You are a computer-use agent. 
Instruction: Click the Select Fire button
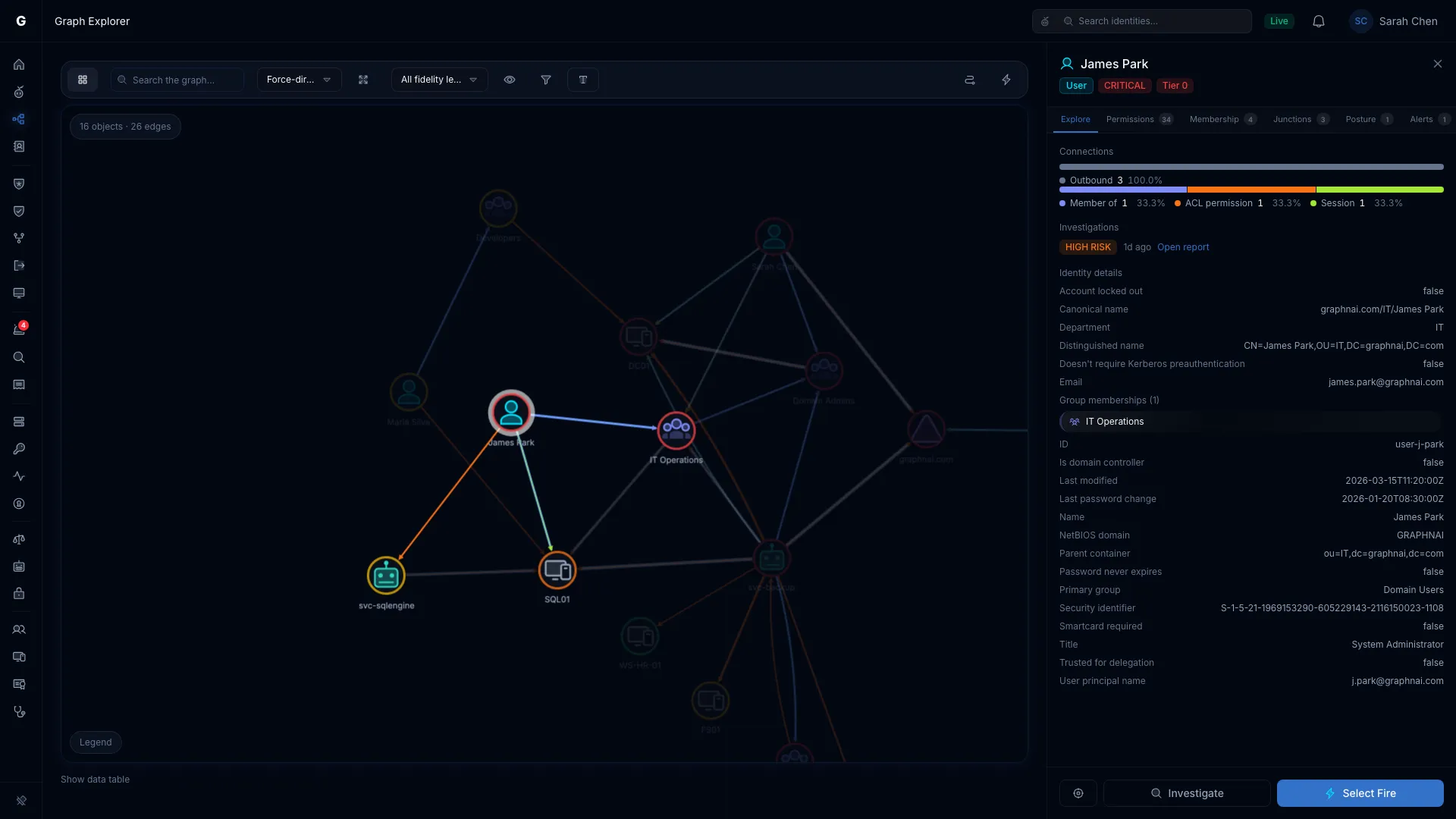[1360, 793]
